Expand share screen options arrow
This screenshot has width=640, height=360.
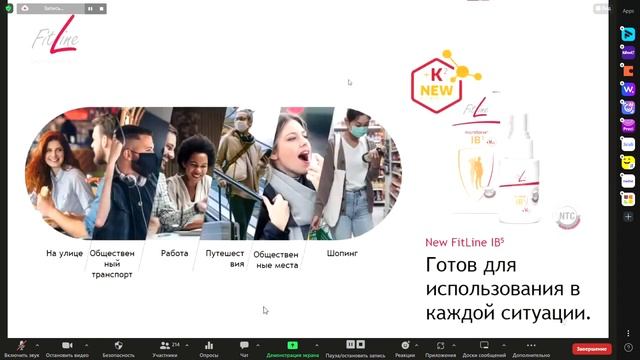tap(317, 345)
